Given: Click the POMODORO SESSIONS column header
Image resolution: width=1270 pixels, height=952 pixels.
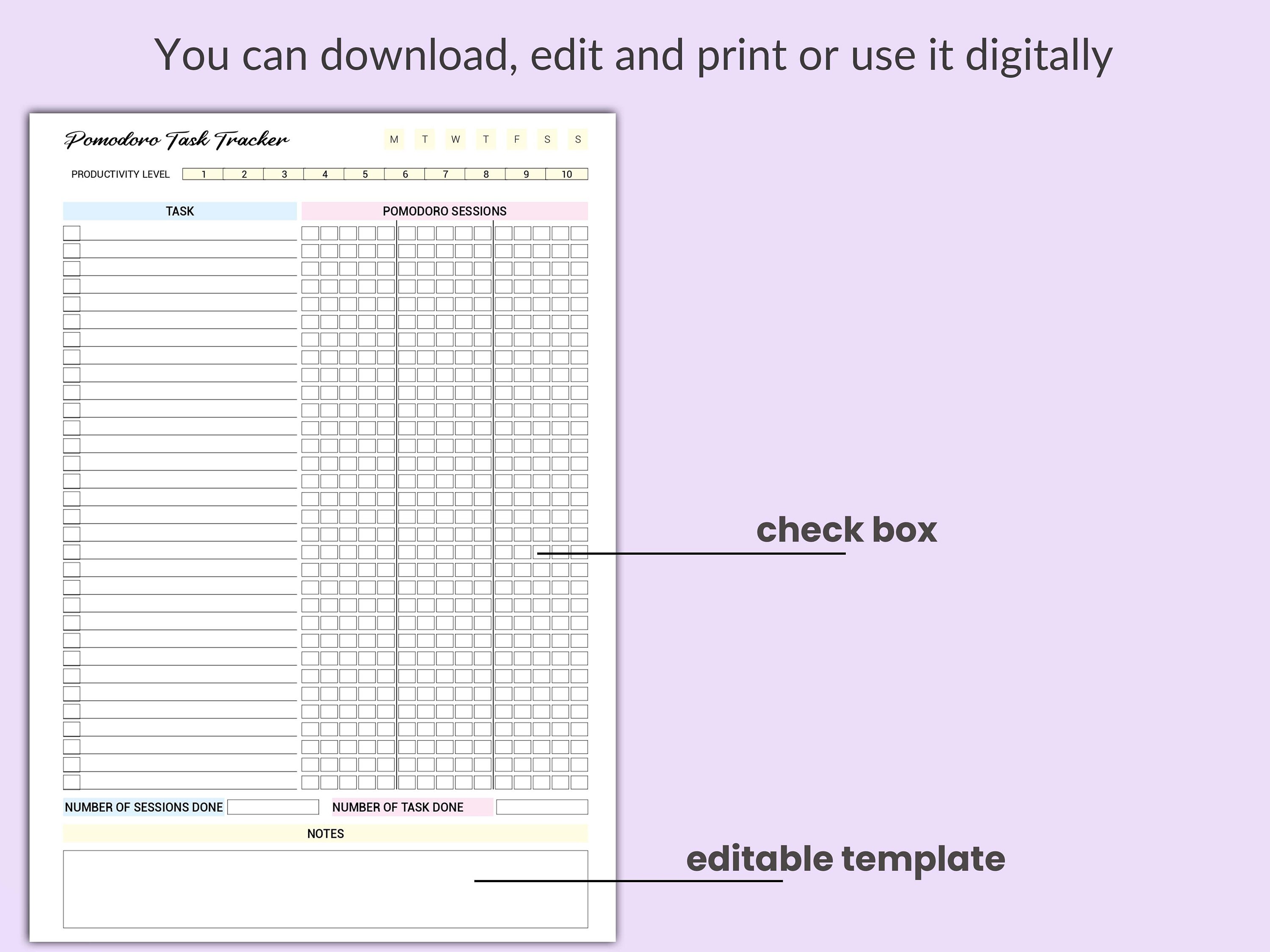Looking at the screenshot, I should (445, 211).
